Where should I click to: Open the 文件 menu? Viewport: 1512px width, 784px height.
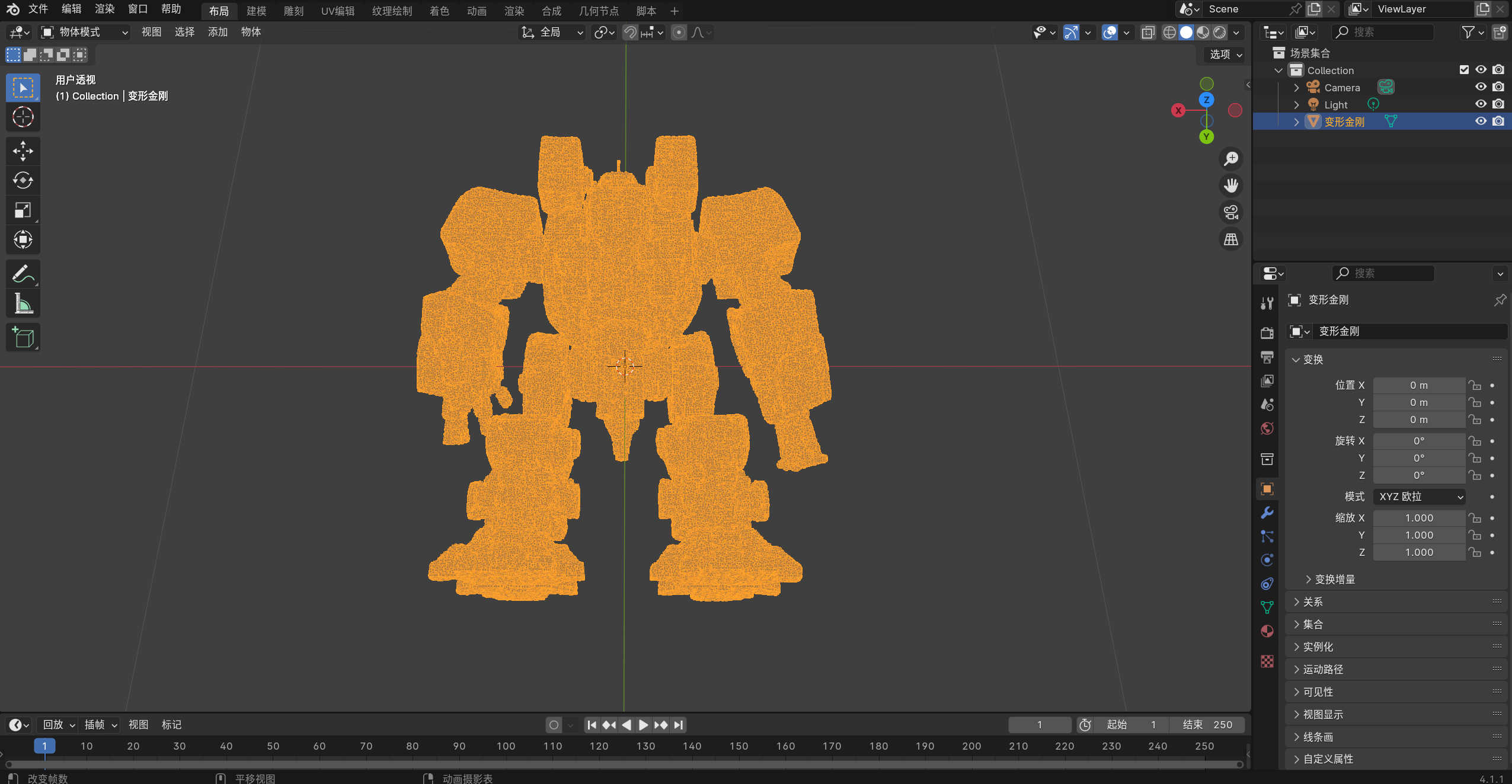tap(38, 9)
